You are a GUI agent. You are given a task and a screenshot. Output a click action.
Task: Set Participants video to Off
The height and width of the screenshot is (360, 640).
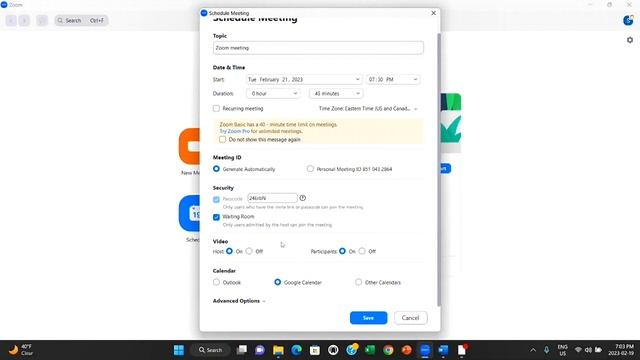tap(362, 251)
